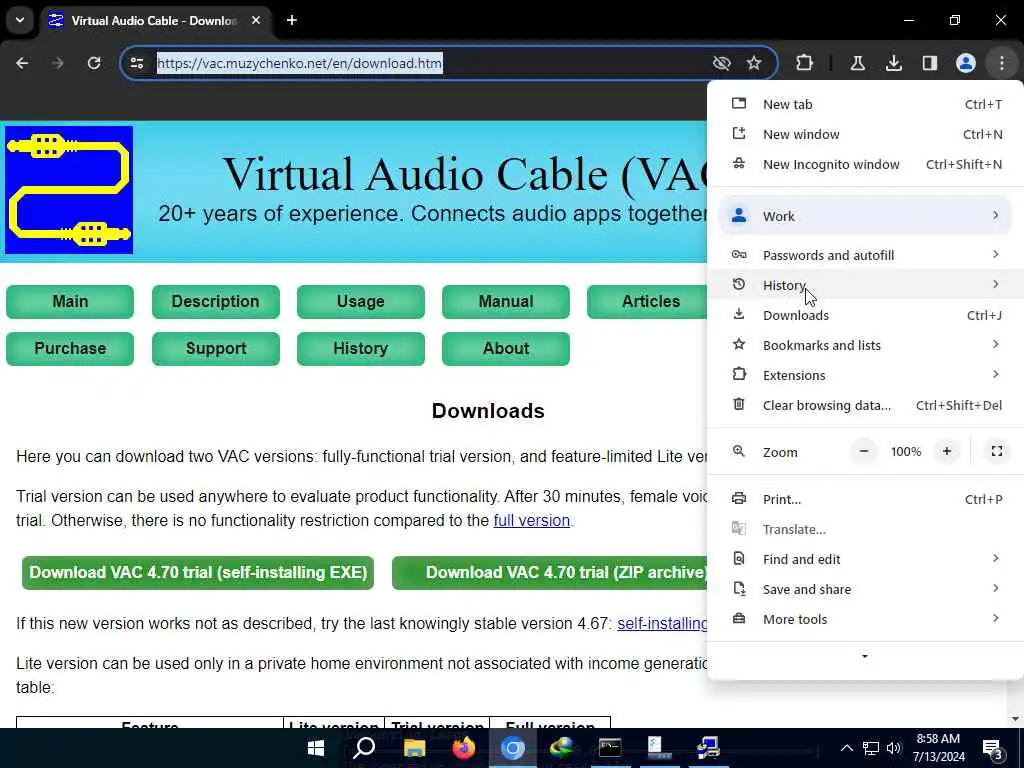Follow the full version link

(532, 520)
